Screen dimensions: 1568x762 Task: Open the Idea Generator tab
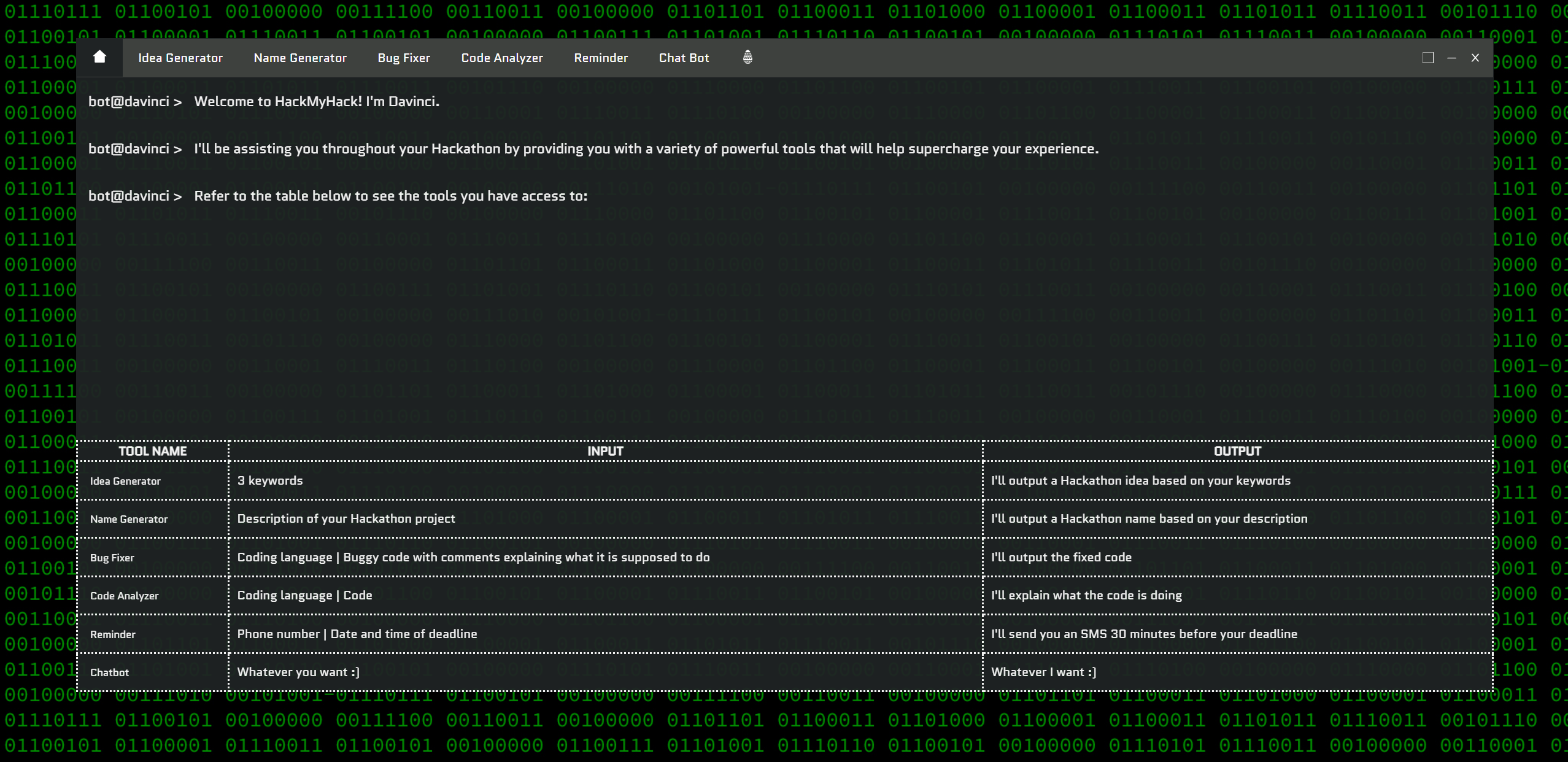(180, 58)
